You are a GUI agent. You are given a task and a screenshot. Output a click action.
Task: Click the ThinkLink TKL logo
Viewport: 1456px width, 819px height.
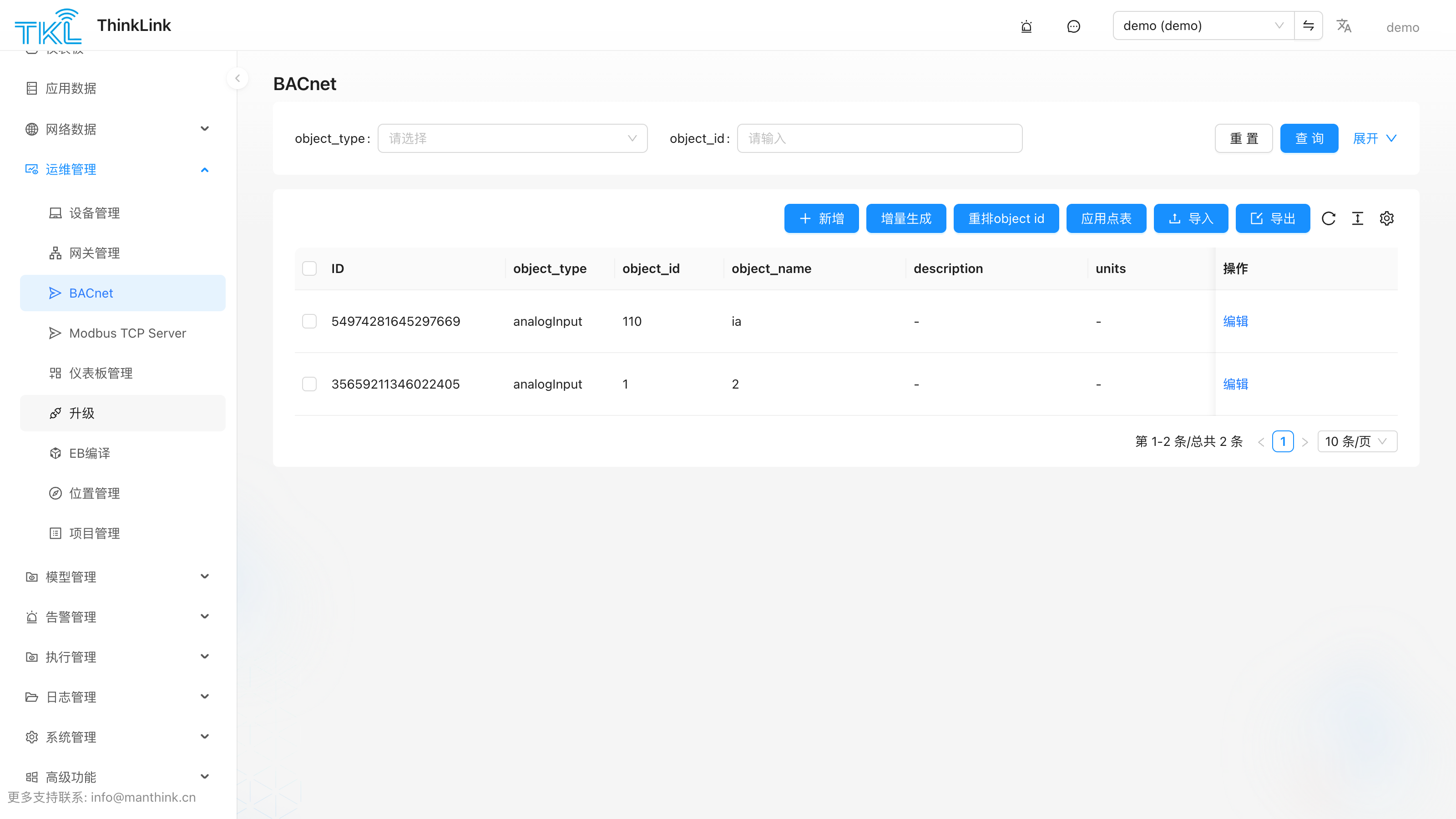(48, 26)
